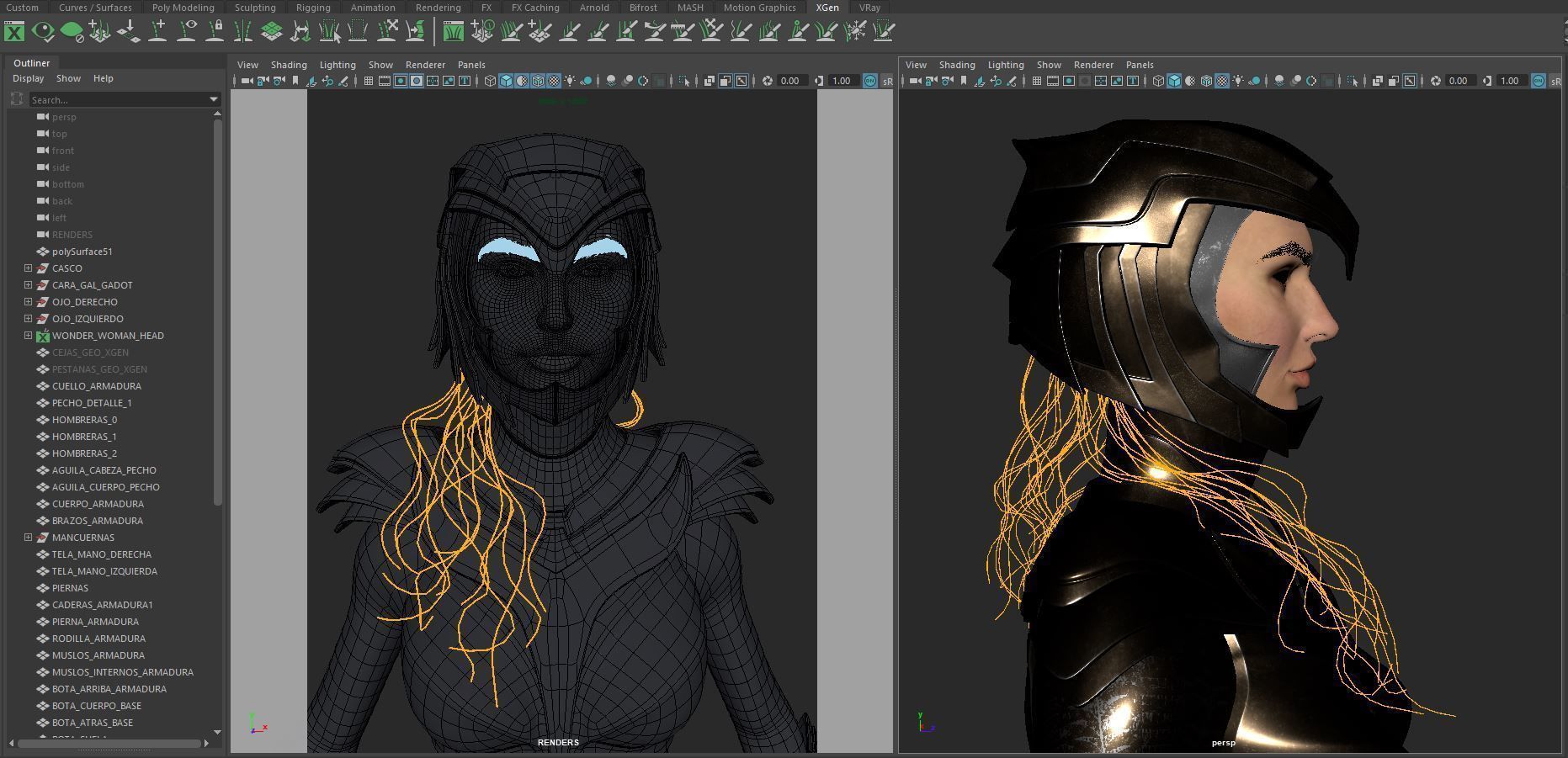This screenshot has width=1568, height=758.
Task: Click the XGen preview eye icon
Action: [x=43, y=32]
